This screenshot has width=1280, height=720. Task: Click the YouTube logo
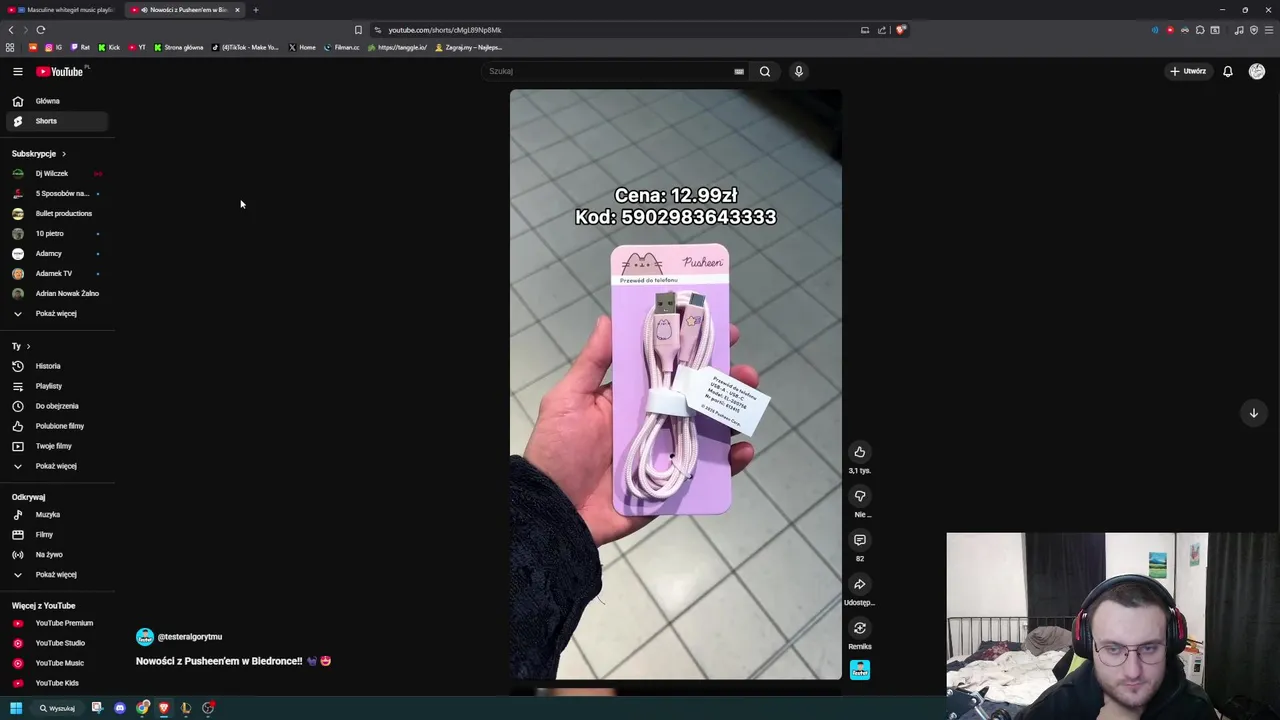click(62, 71)
